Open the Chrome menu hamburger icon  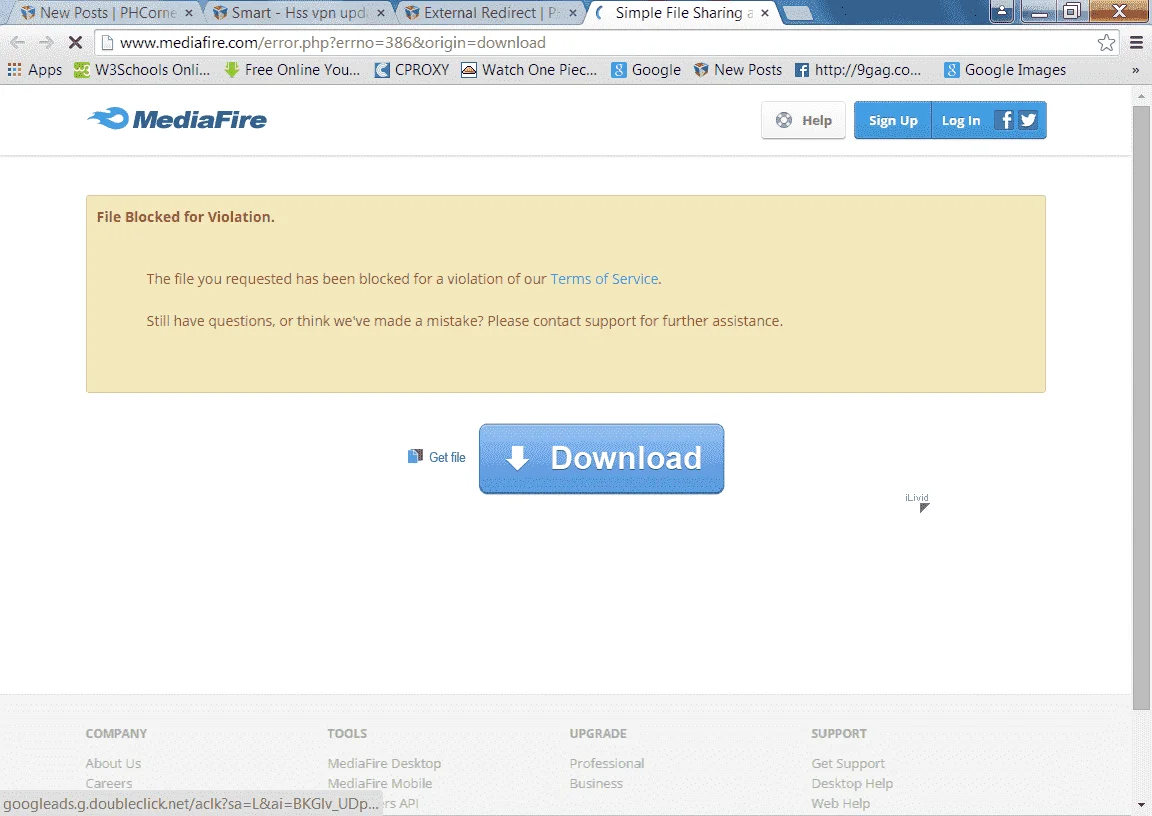click(x=1136, y=43)
